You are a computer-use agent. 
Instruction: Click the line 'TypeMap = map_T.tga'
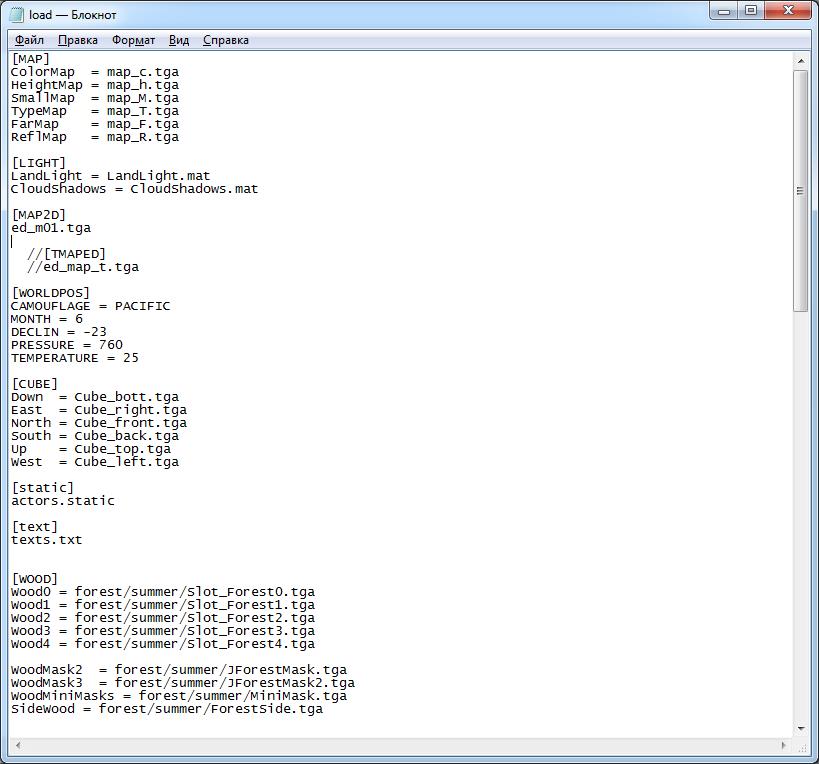coord(95,111)
